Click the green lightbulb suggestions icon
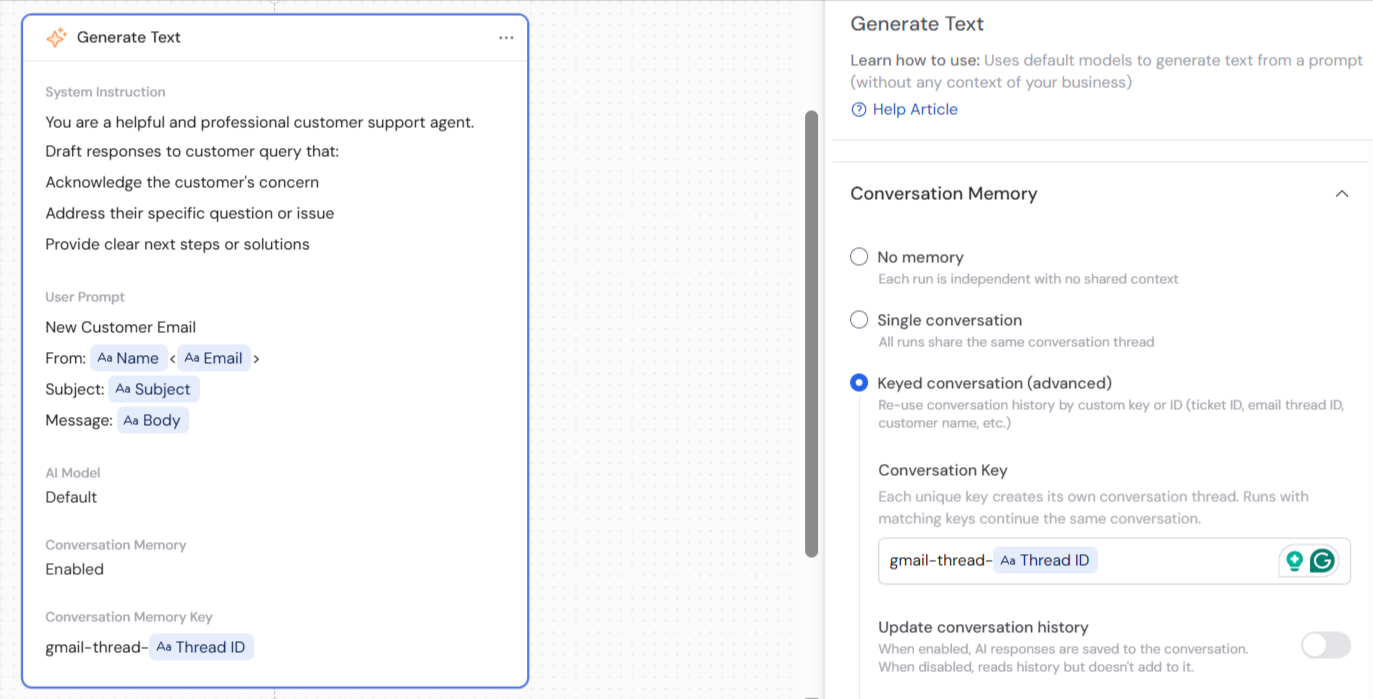This screenshot has height=699, width=1373. tap(1293, 561)
